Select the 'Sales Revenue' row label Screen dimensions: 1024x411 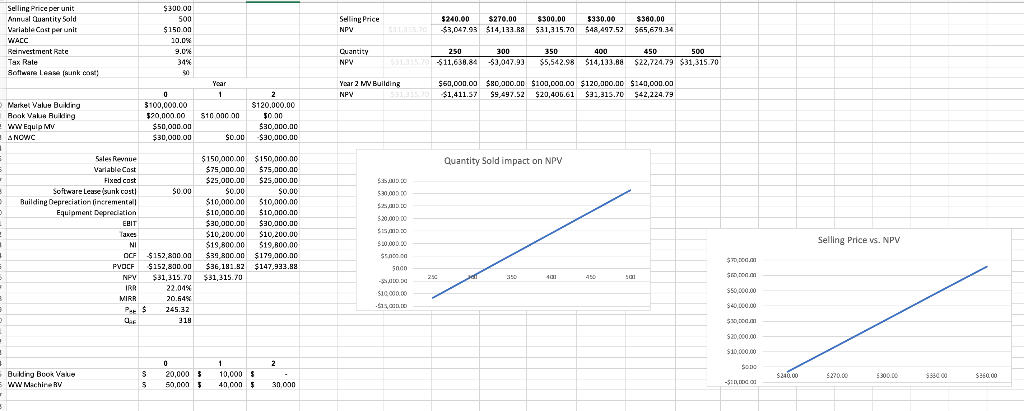click(116, 159)
